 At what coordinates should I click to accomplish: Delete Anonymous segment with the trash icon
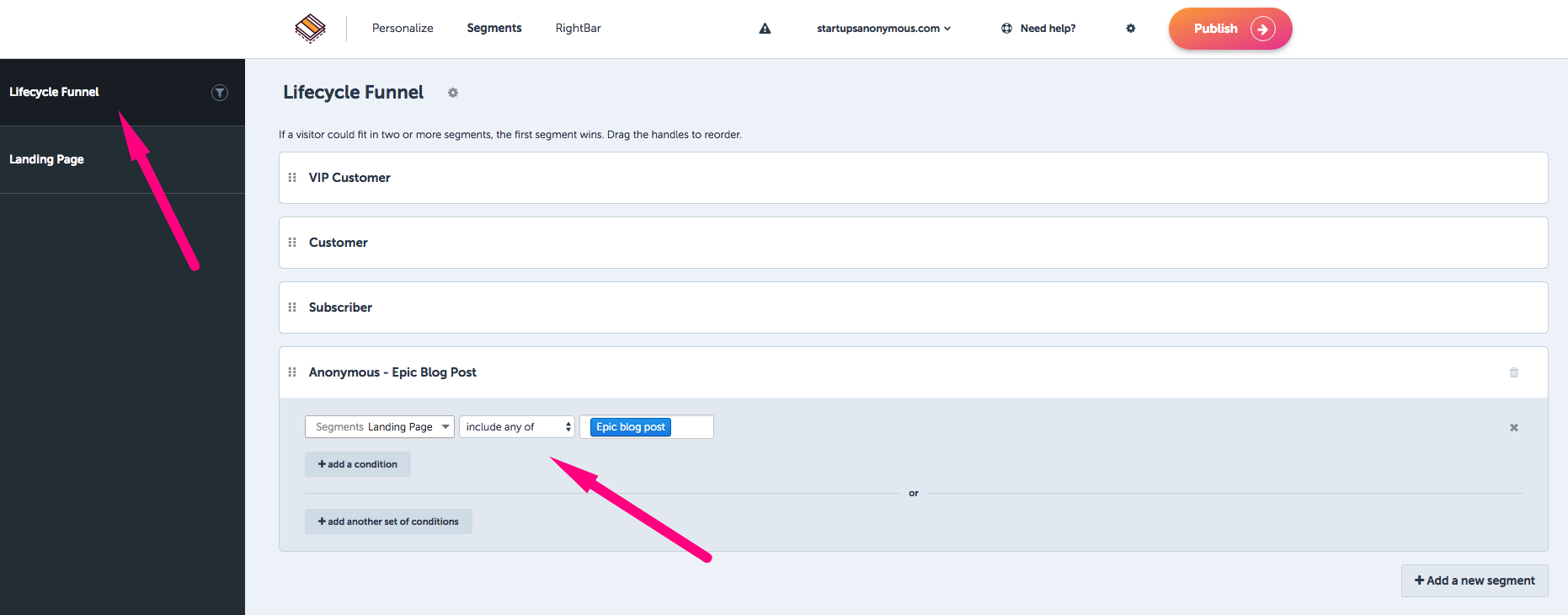[x=1514, y=372]
